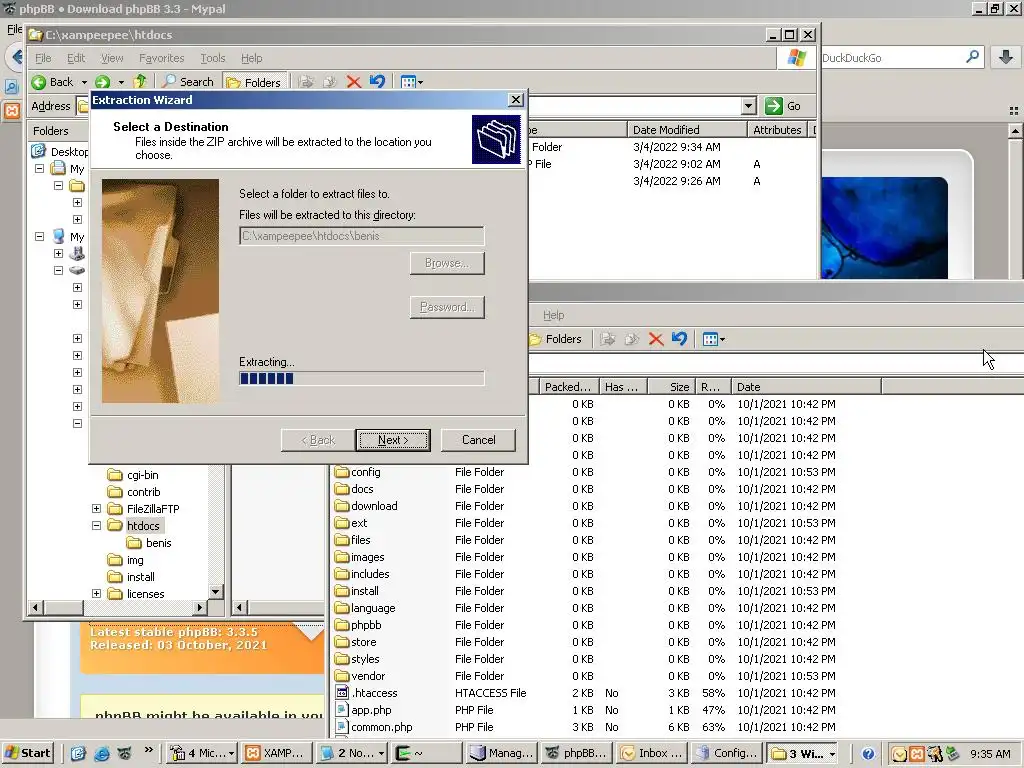Toggle the Folders pane in htdocs window toolbar
This screenshot has height=768, width=1024.
(x=254, y=82)
